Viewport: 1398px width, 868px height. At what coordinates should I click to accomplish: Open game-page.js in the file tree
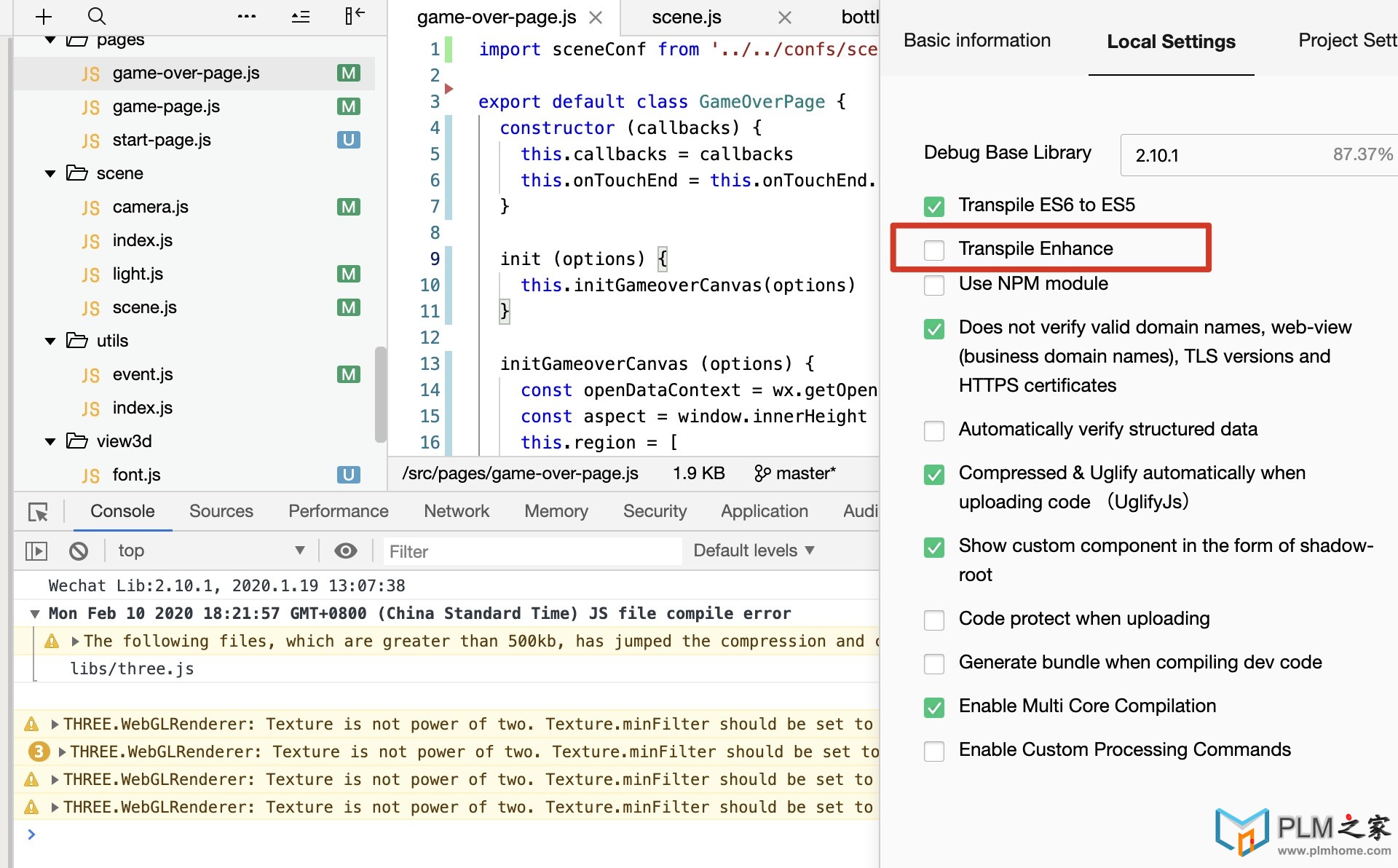(x=166, y=106)
